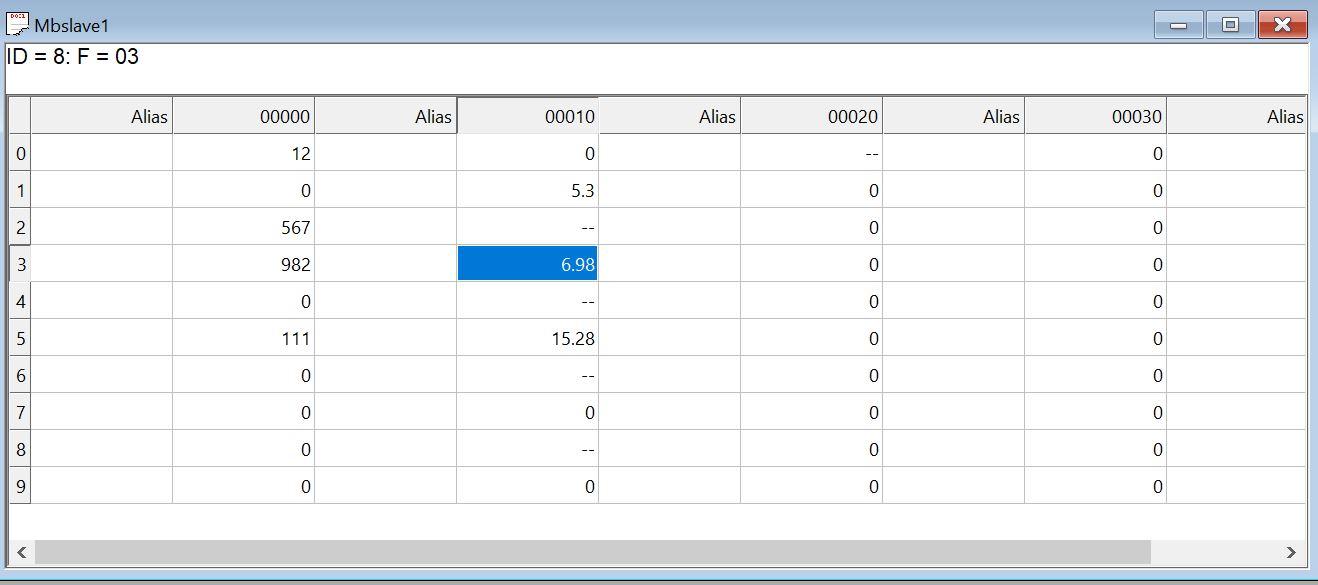Viewport: 1318px width, 585px height.
Task: Select row header 9
Action: coord(19,486)
